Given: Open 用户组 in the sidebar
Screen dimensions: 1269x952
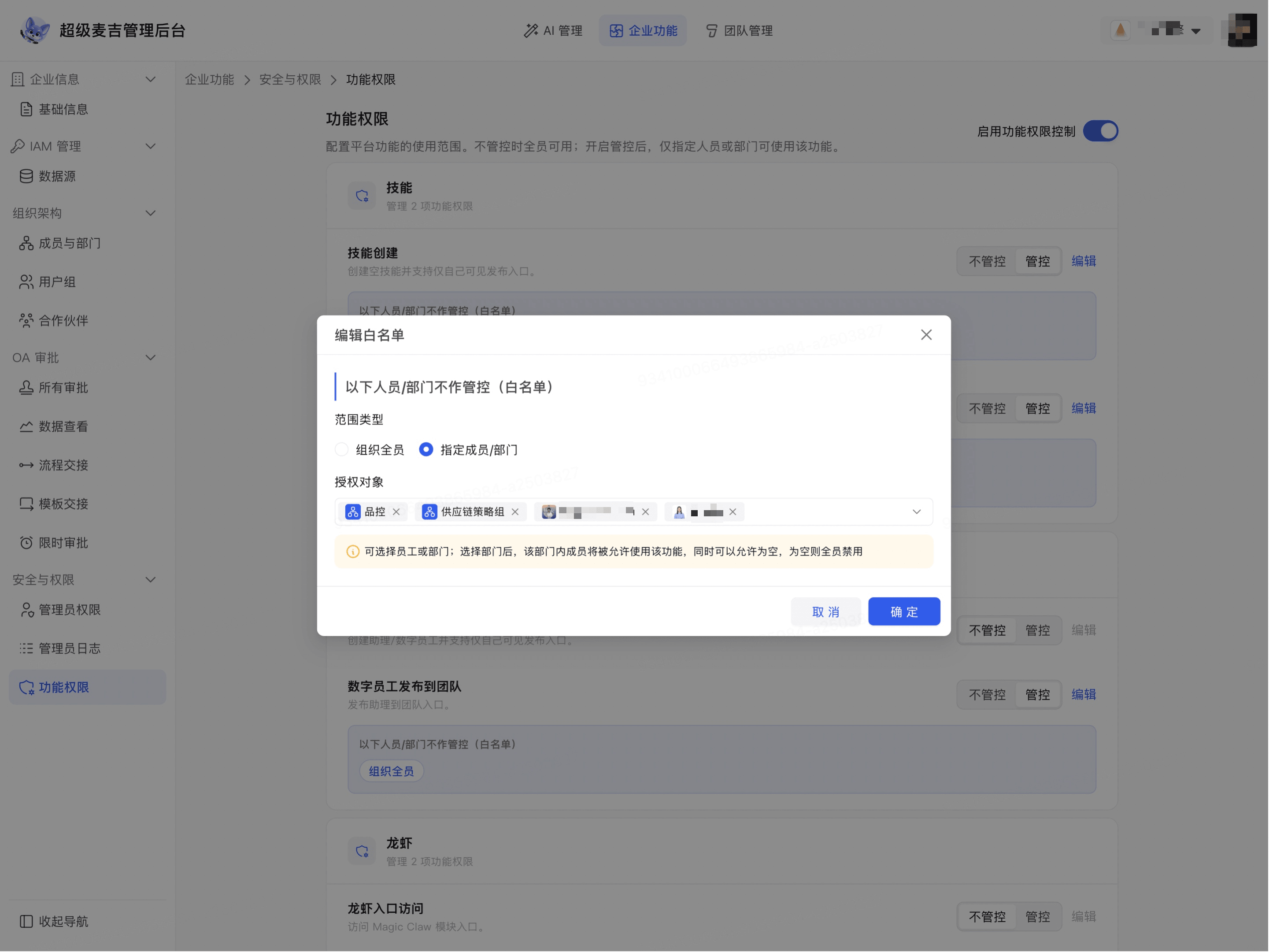Looking at the screenshot, I should point(87,282).
